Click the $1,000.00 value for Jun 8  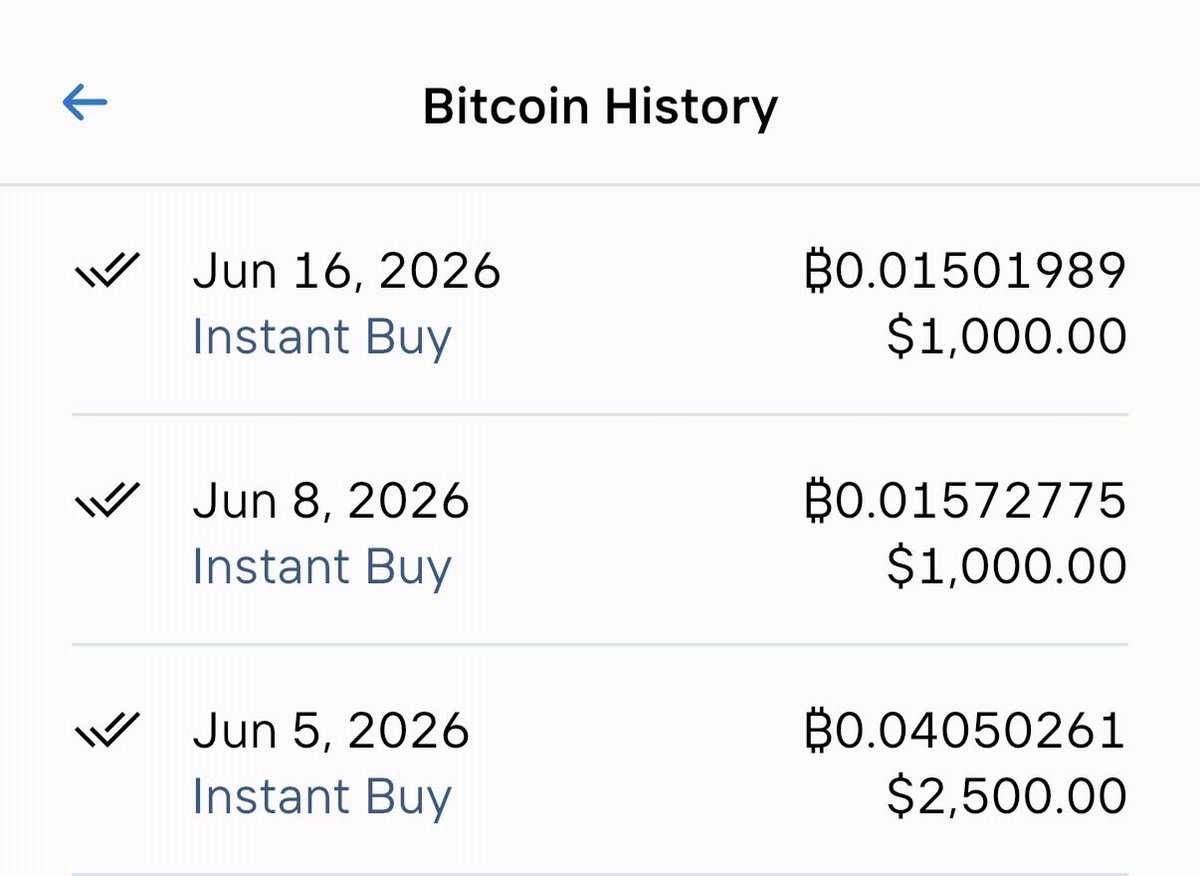[x=1007, y=568]
